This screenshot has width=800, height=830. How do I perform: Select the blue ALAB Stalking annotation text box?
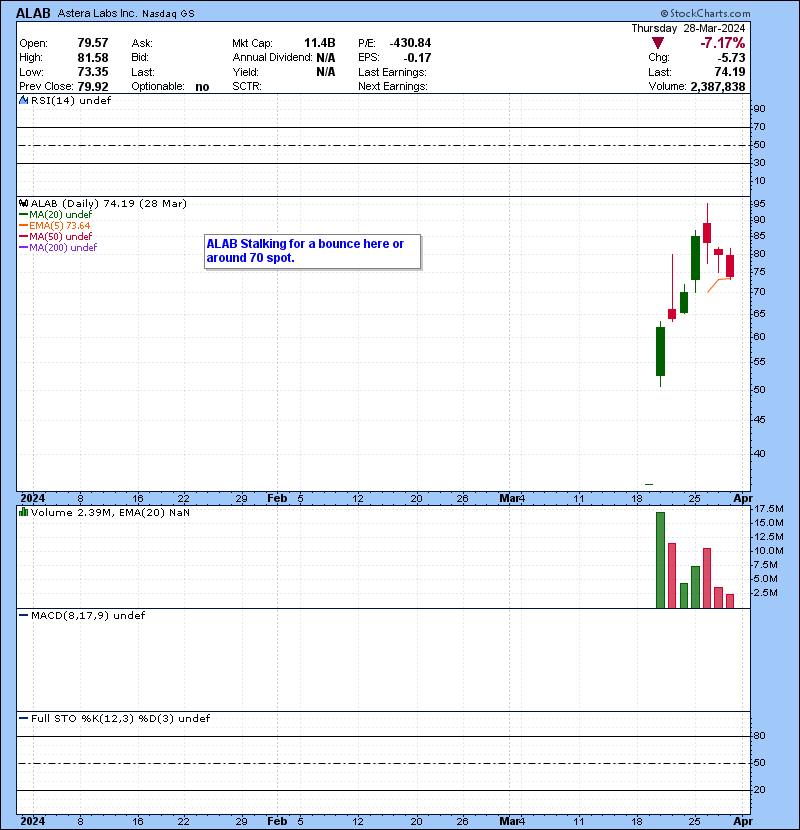313,251
